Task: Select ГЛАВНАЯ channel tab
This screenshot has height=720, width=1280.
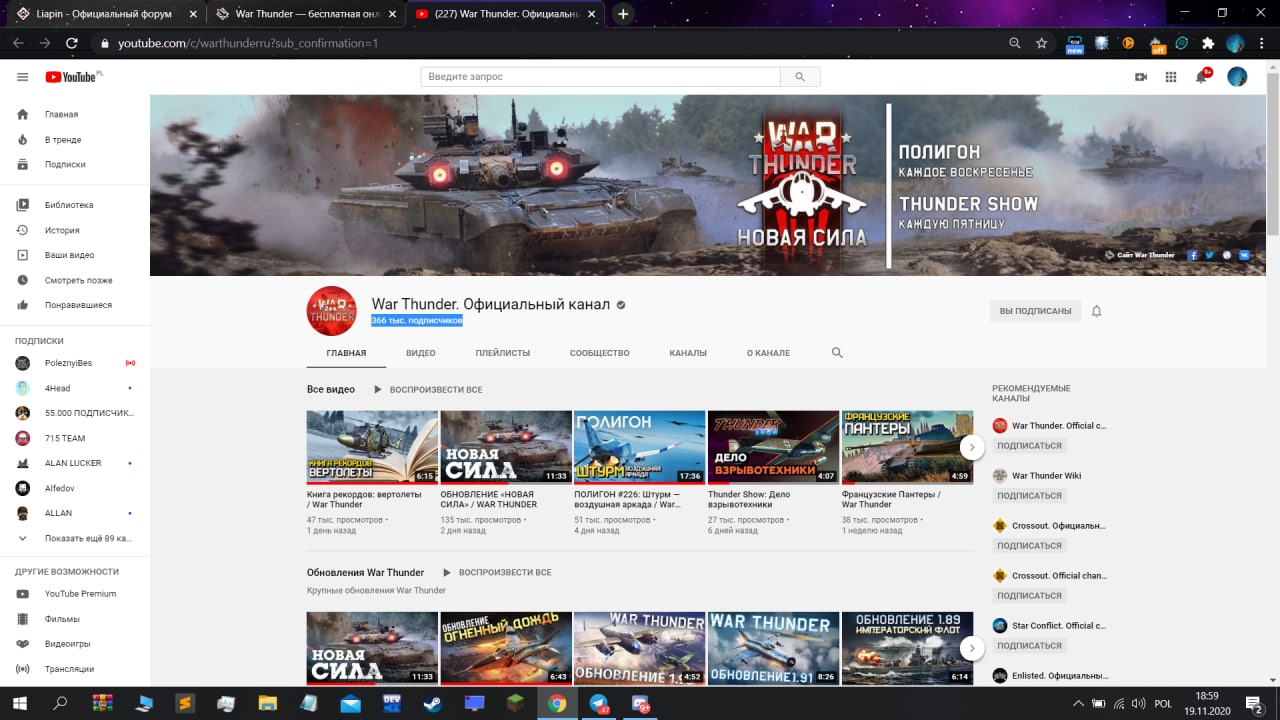Action: coord(346,353)
